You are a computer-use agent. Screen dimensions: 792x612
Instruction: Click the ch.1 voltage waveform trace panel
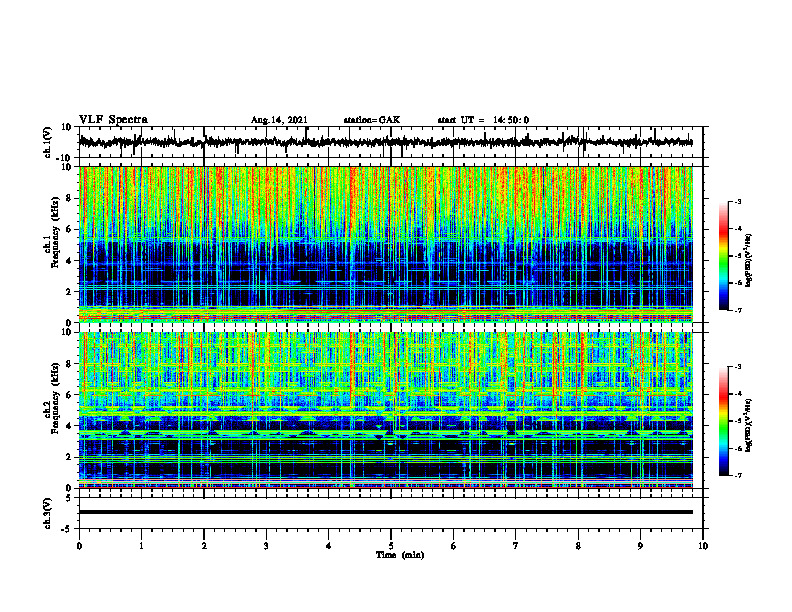coord(391,142)
